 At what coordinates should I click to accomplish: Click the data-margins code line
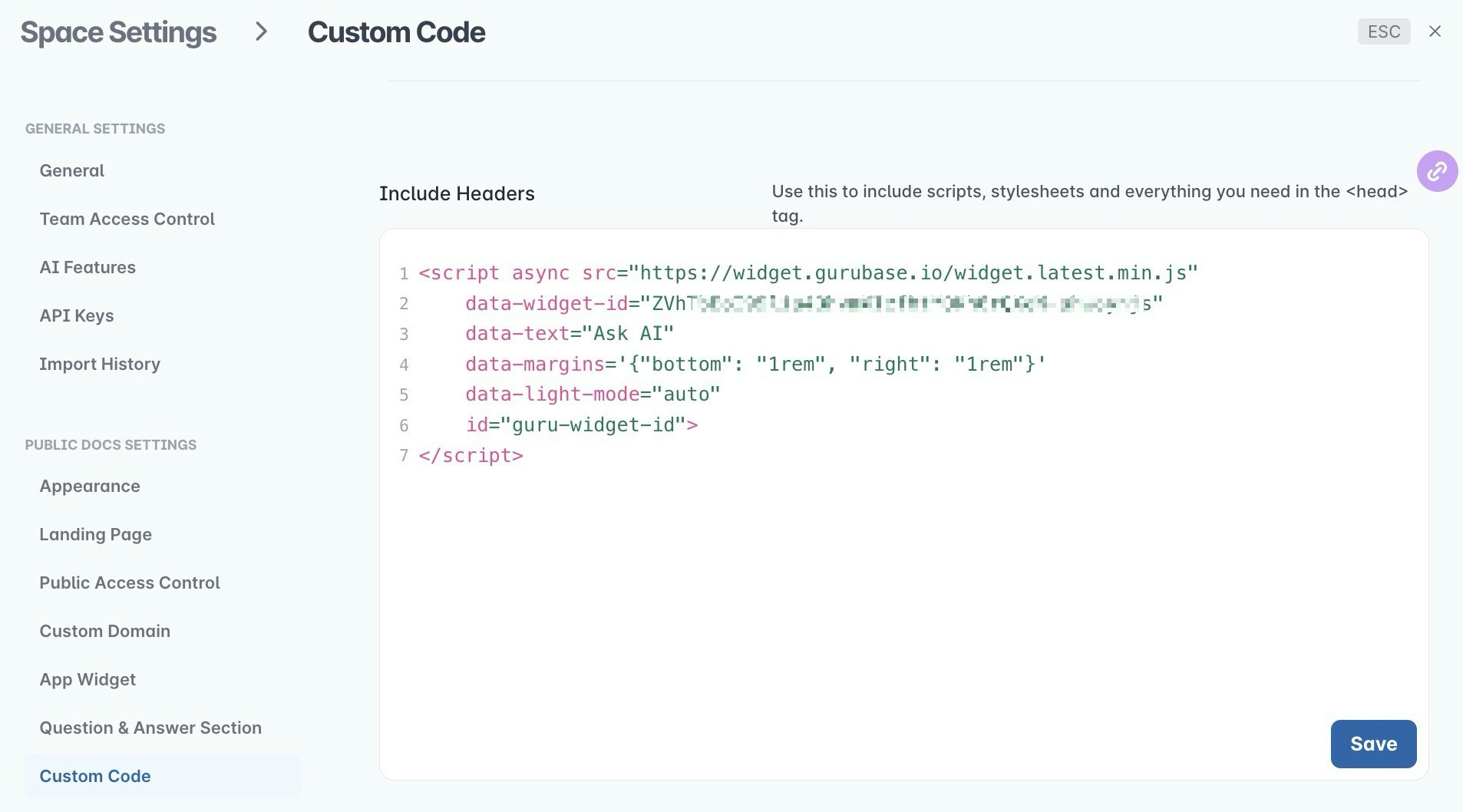click(x=755, y=365)
